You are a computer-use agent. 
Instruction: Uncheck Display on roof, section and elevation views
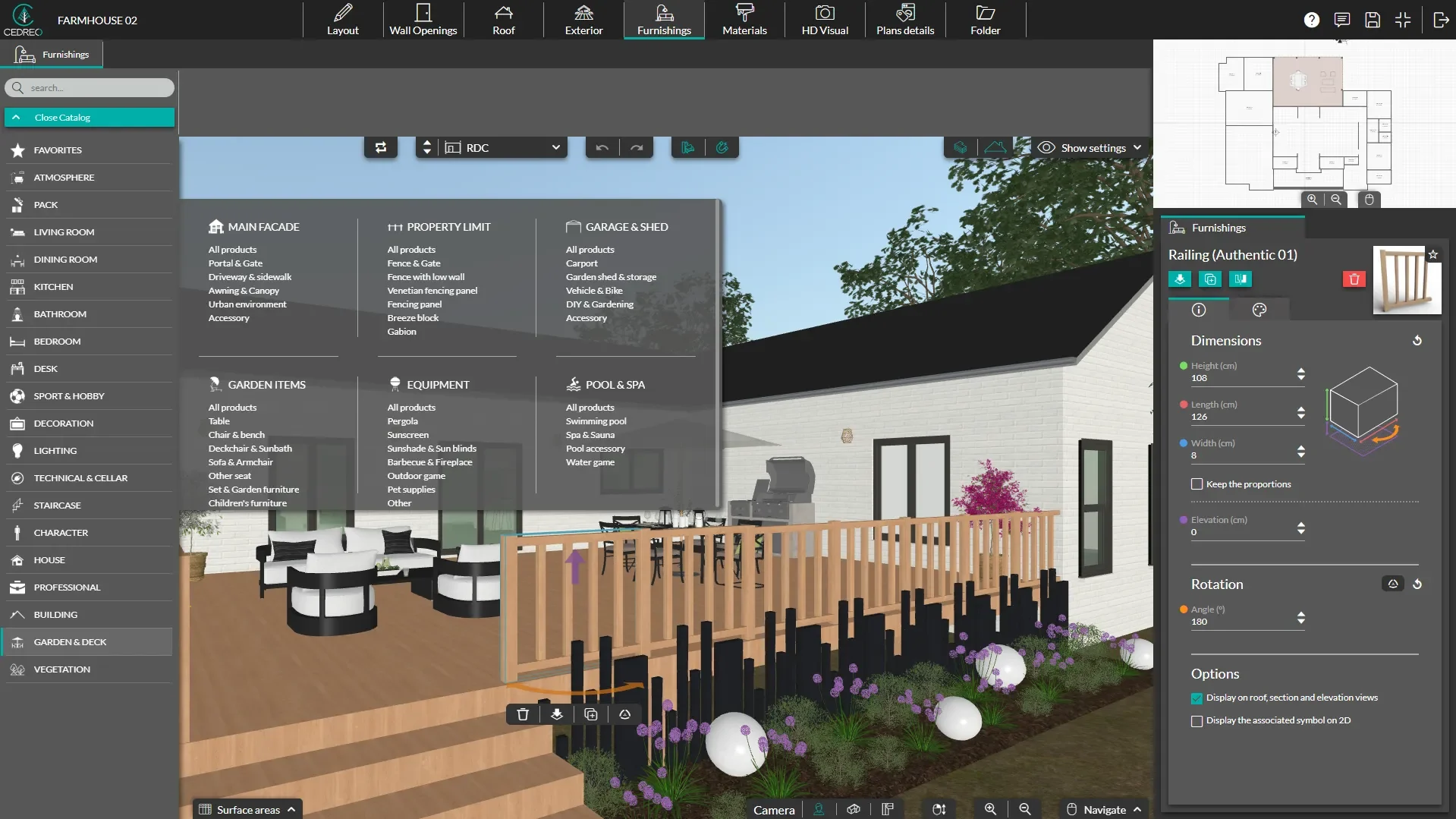pos(1197,698)
